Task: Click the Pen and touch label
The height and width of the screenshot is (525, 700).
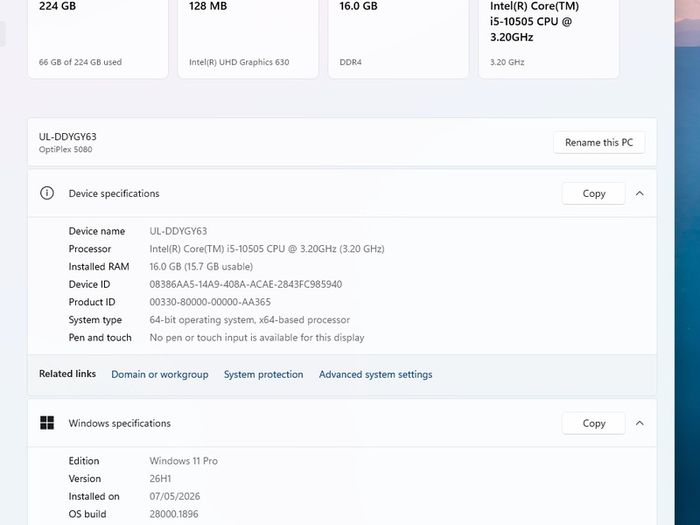Action: [100, 338]
